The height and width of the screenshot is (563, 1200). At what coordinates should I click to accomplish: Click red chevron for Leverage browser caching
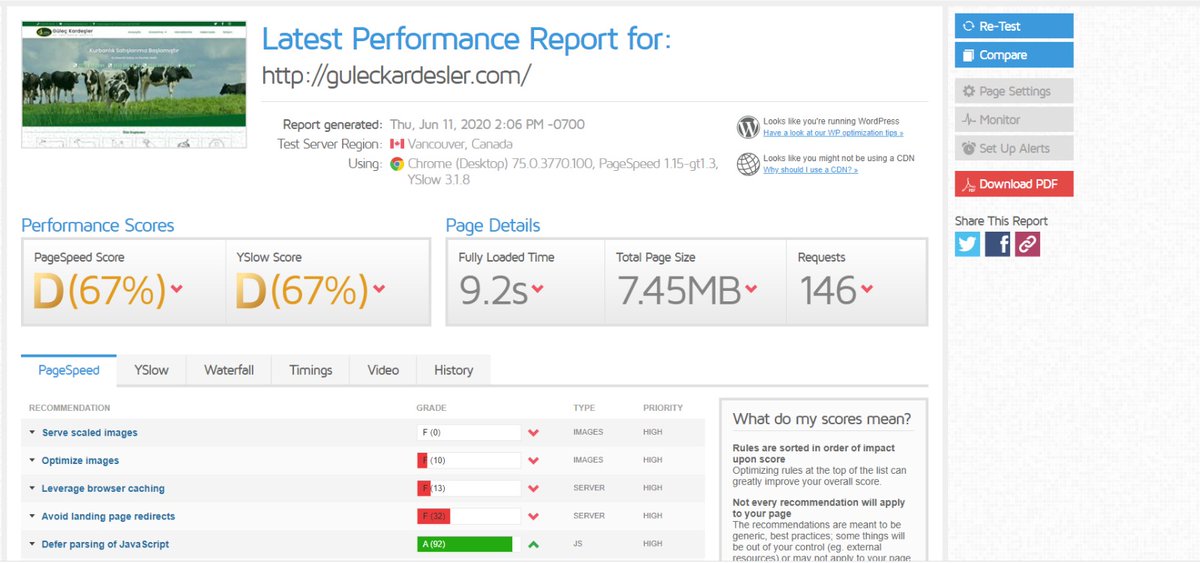(x=533, y=489)
